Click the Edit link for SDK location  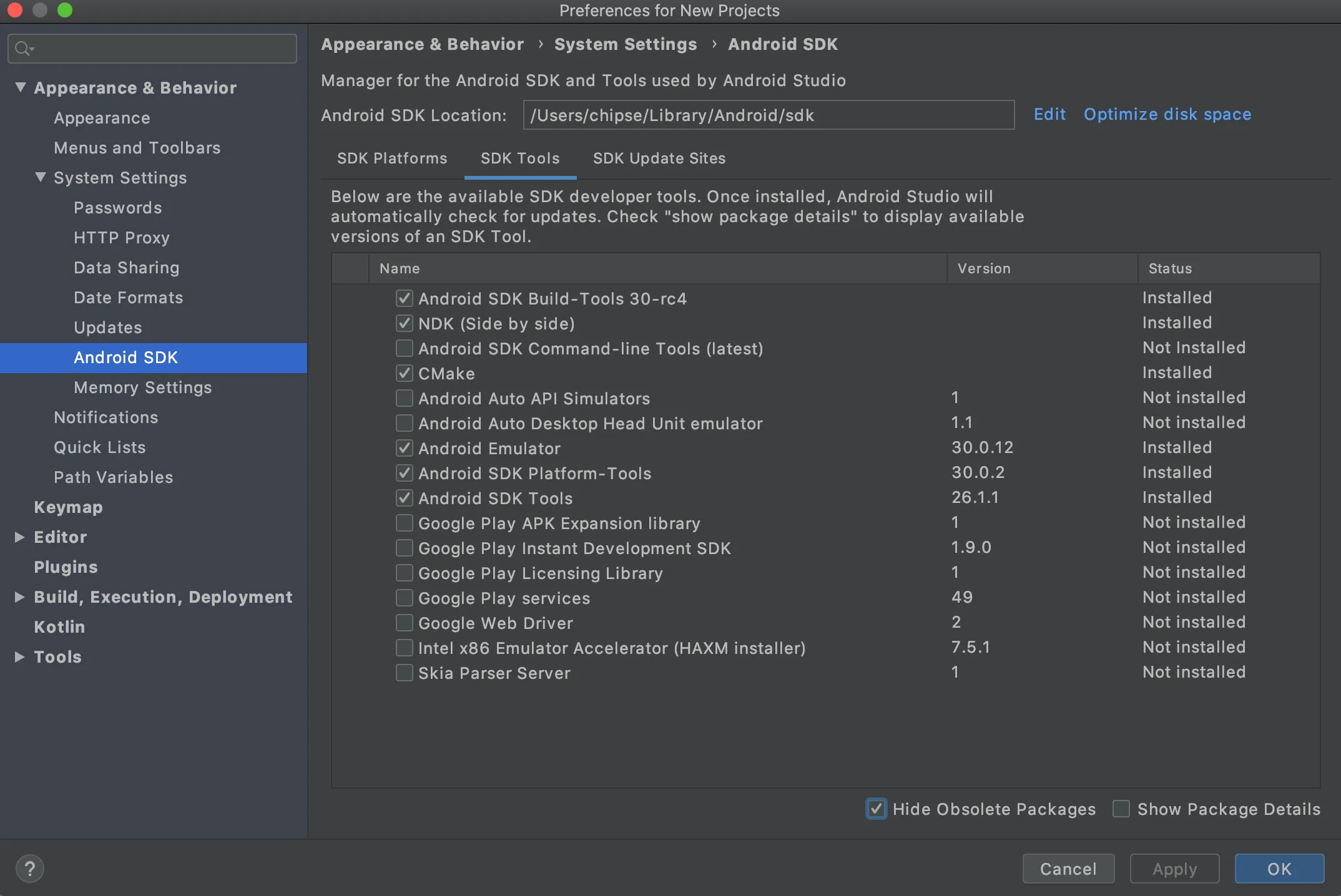(1049, 114)
